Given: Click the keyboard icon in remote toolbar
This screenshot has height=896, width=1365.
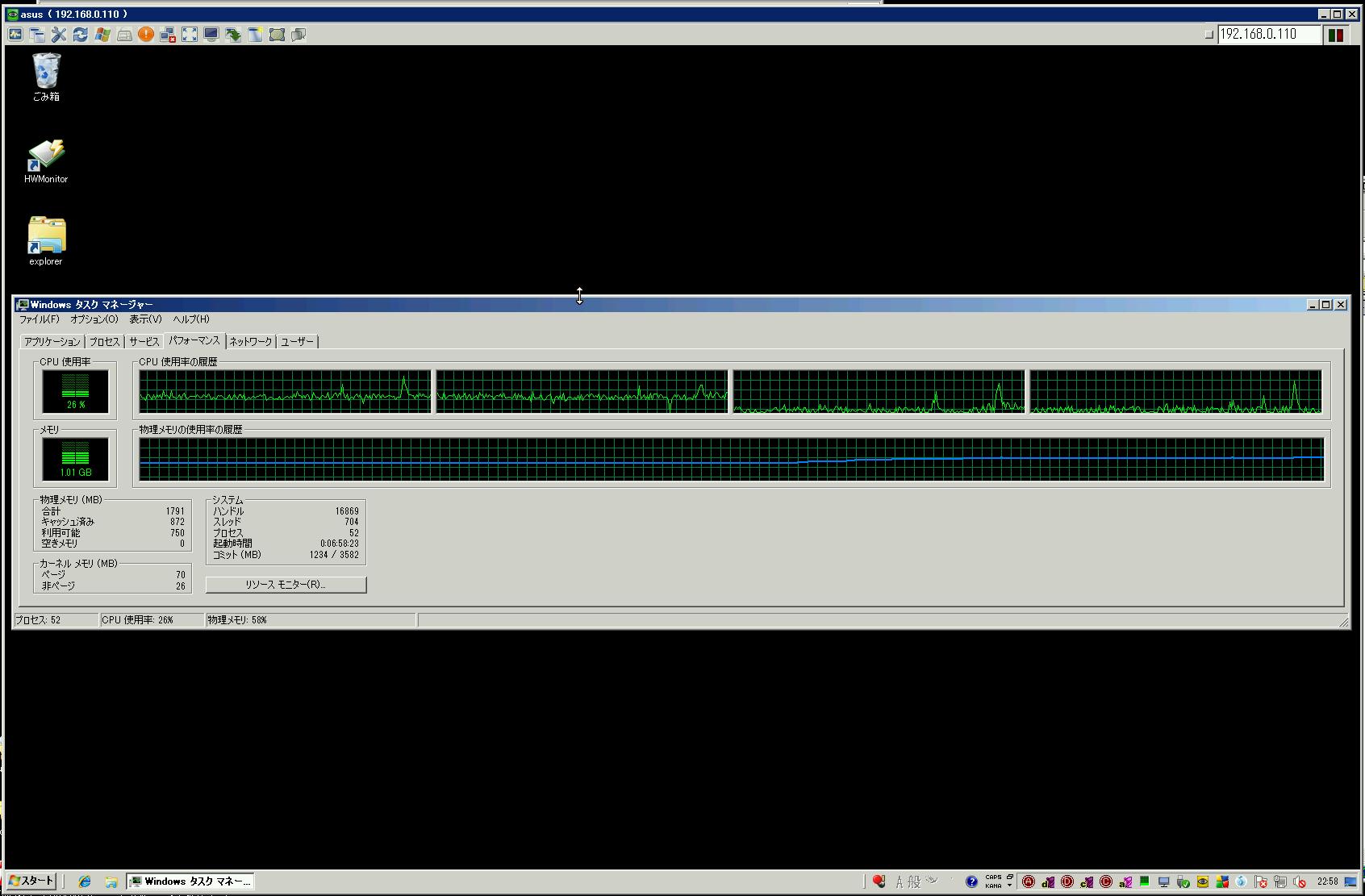Looking at the screenshot, I should point(124,34).
